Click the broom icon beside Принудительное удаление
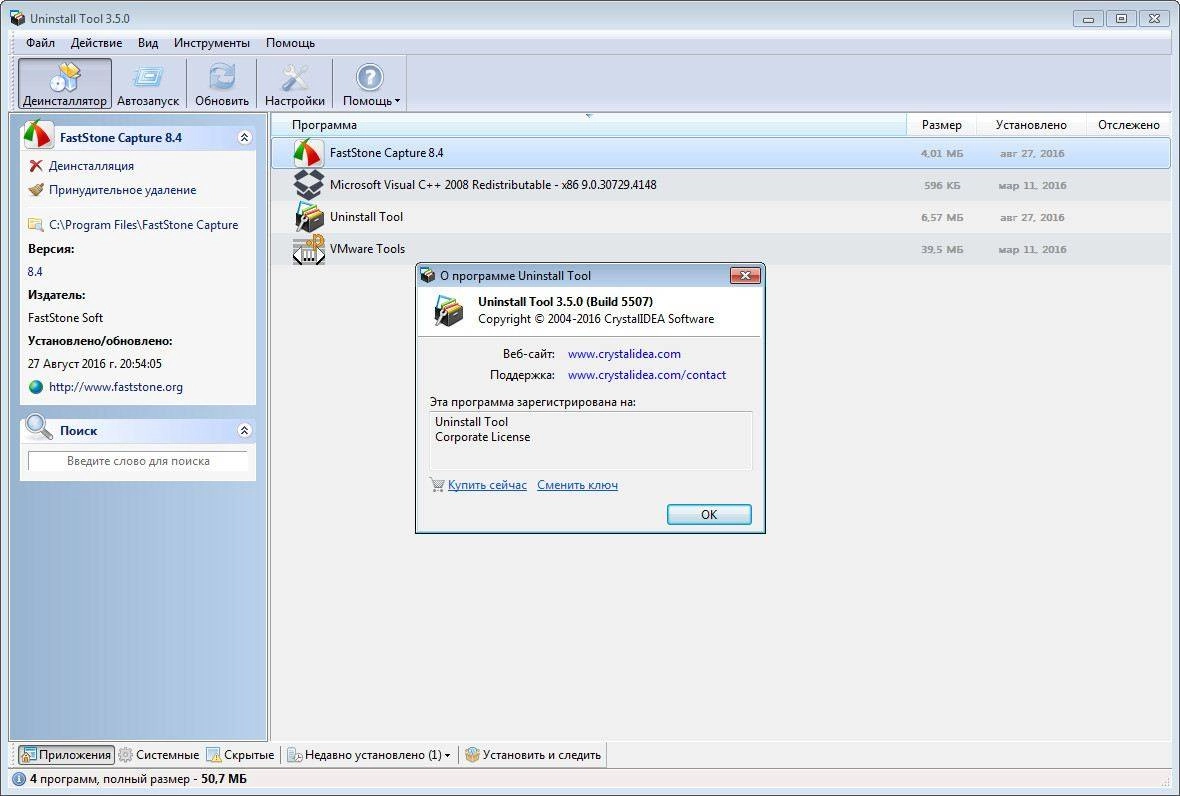The height and width of the screenshot is (796, 1180). [x=35, y=190]
